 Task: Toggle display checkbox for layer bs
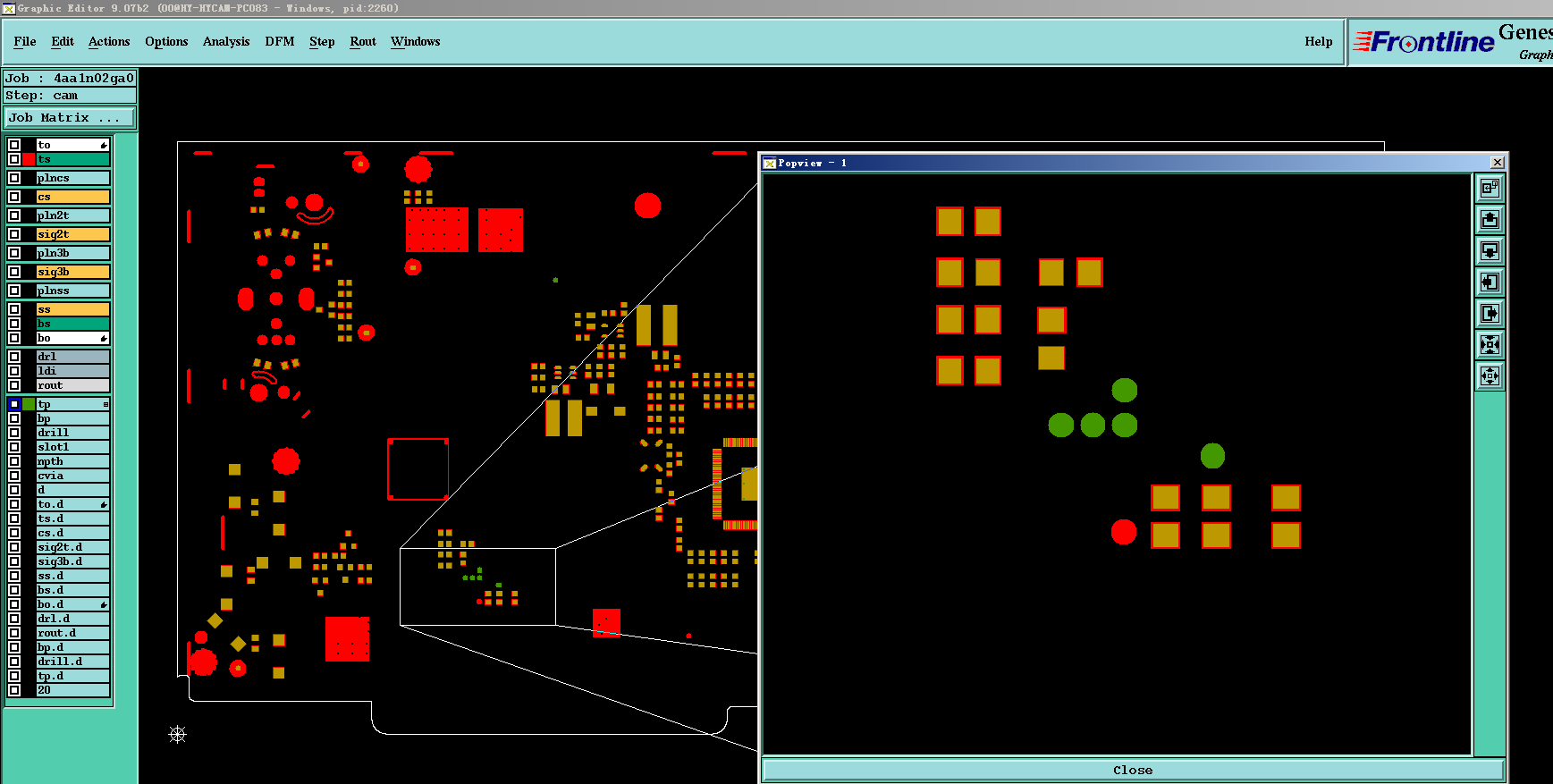[14, 324]
